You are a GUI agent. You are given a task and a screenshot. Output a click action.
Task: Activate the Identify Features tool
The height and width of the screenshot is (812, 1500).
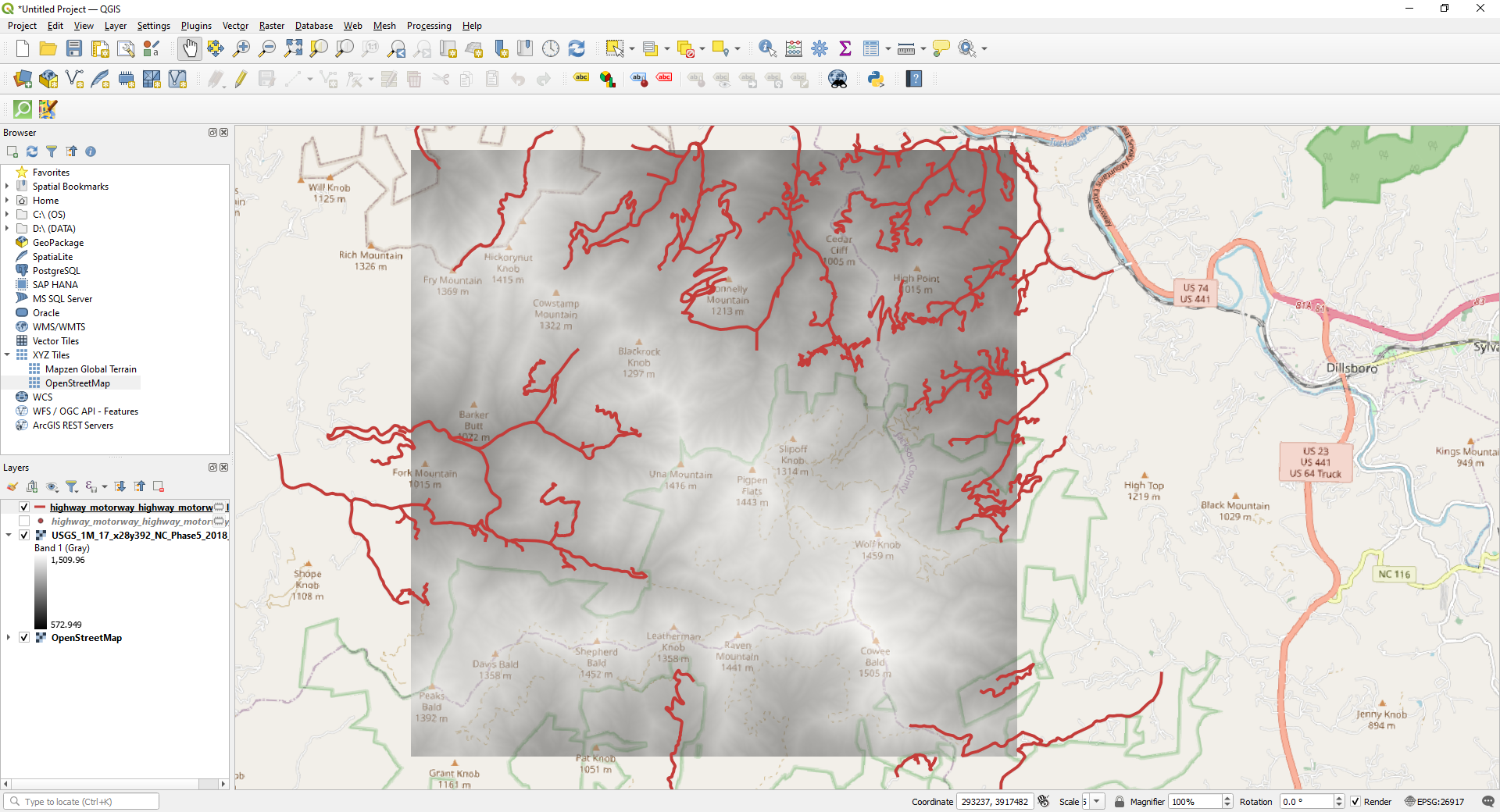[767, 48]
